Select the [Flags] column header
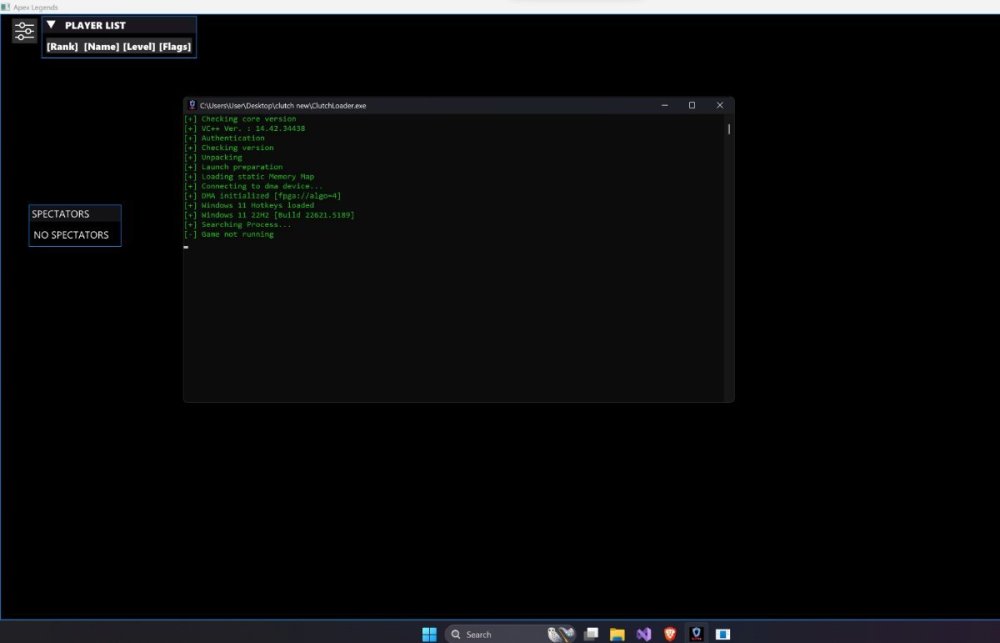This screenshot has height=643, width=1000. [174, 46]
